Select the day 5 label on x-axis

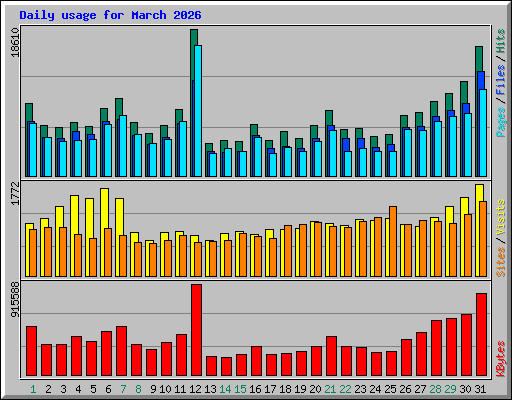(x=93, y=389)
